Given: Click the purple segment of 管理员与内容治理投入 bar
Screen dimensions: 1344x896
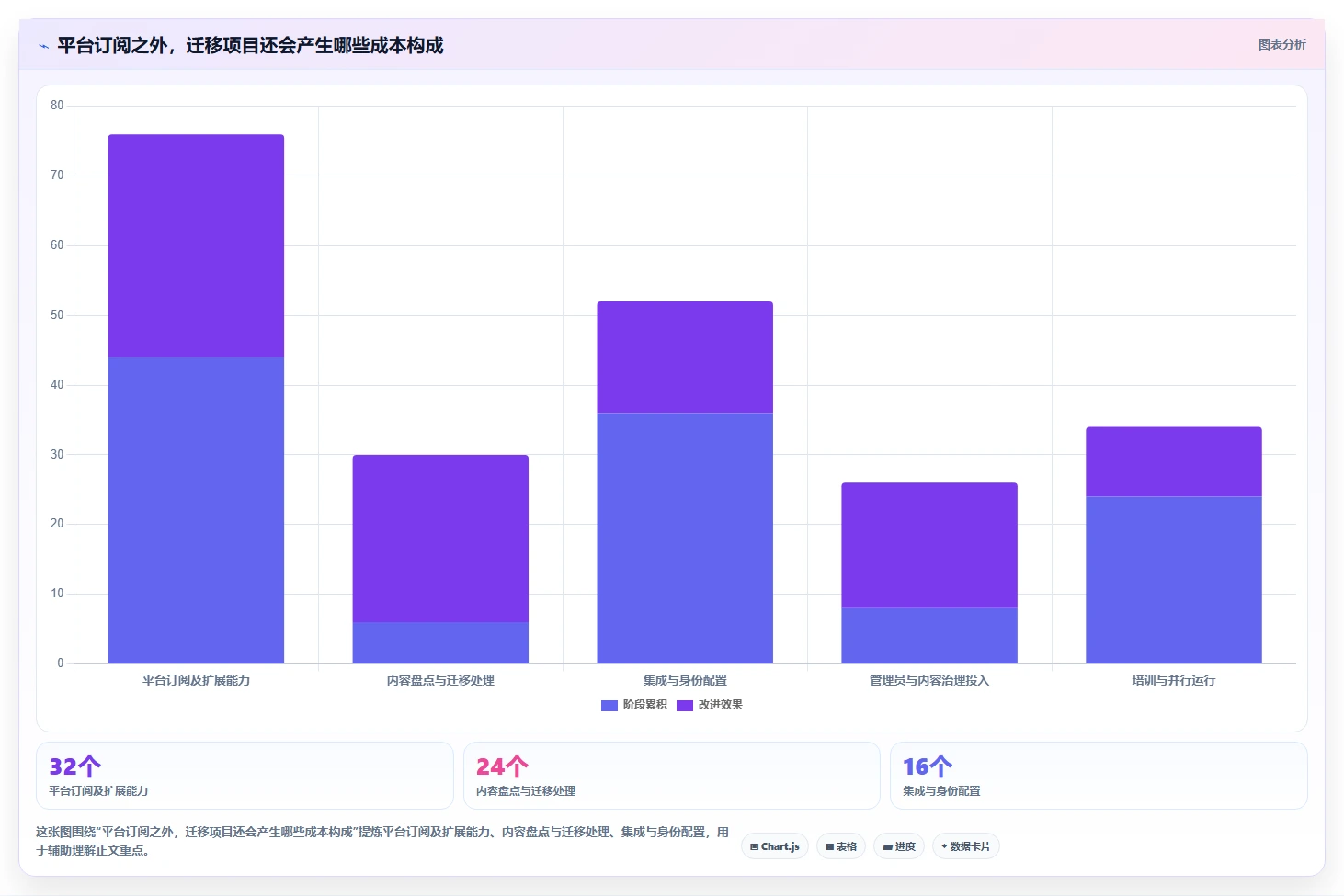Looking at the screenshot, I should click(x=929, y=545).
